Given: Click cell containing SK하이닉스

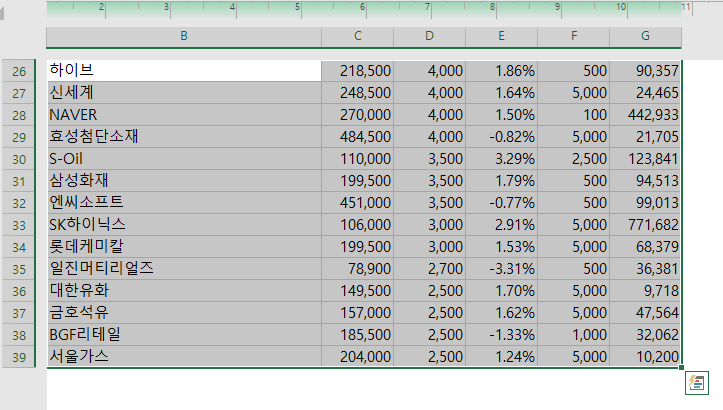Looking at the screenshot, I should [x=184, y=225].
